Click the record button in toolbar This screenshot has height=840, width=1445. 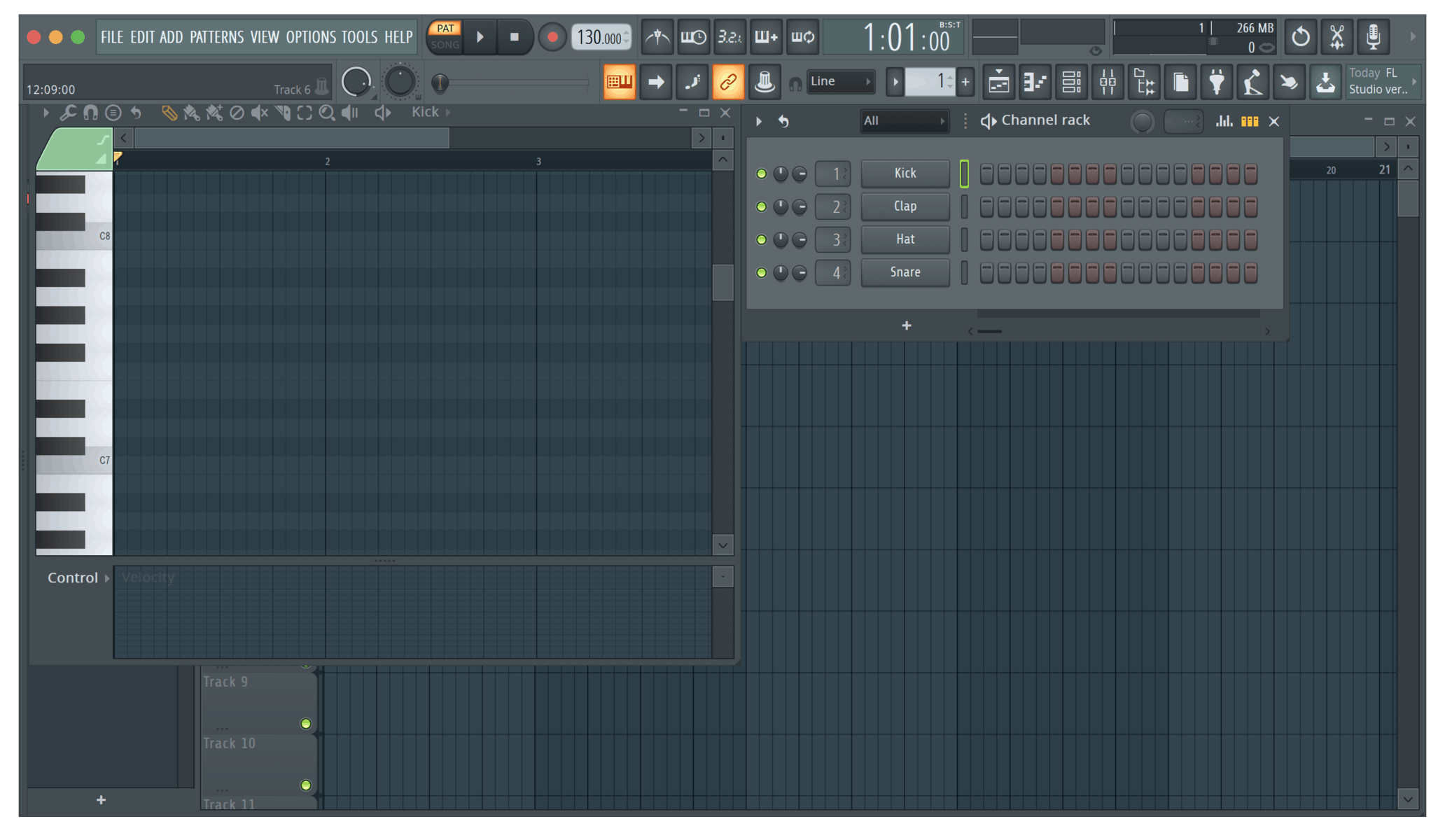click(549, 36)
